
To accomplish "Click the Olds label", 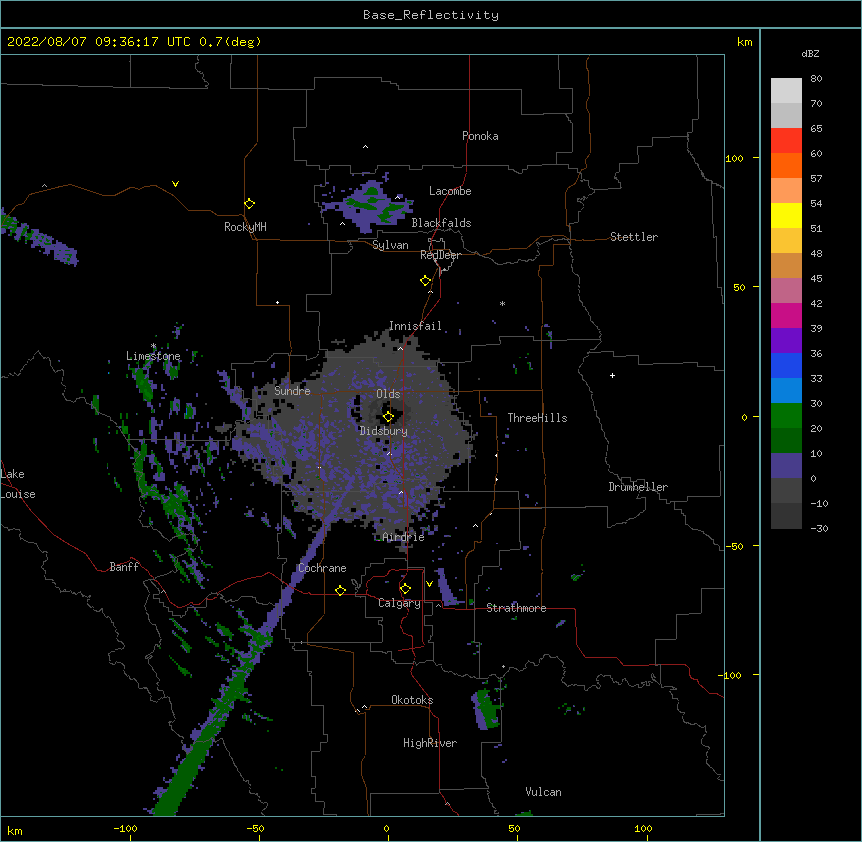I will point(388,394).
